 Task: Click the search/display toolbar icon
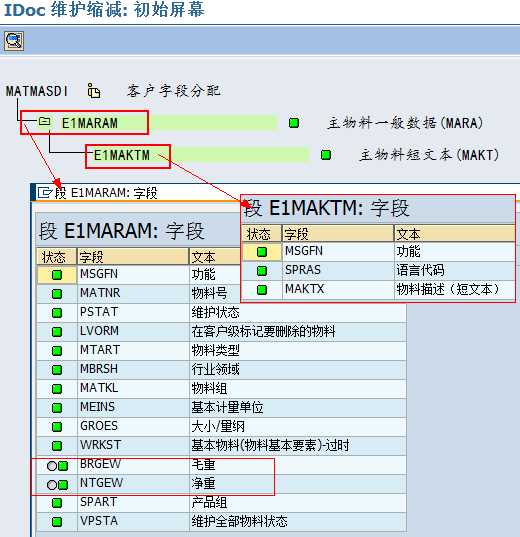(x=14, y=41)
